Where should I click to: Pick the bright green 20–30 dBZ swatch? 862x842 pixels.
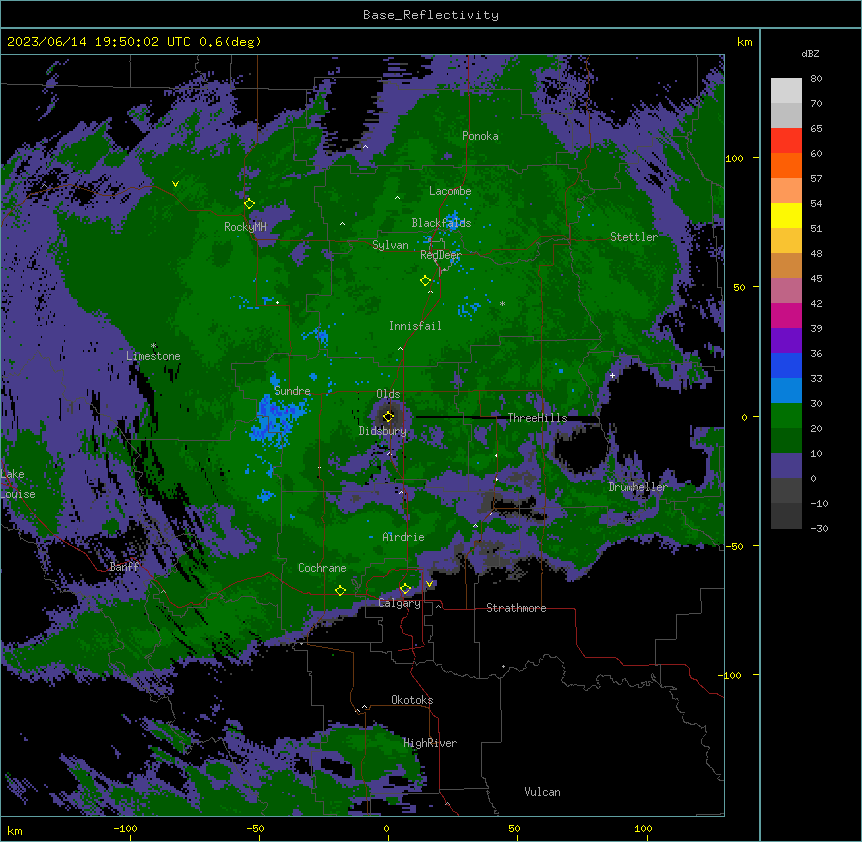coord(786,416)
